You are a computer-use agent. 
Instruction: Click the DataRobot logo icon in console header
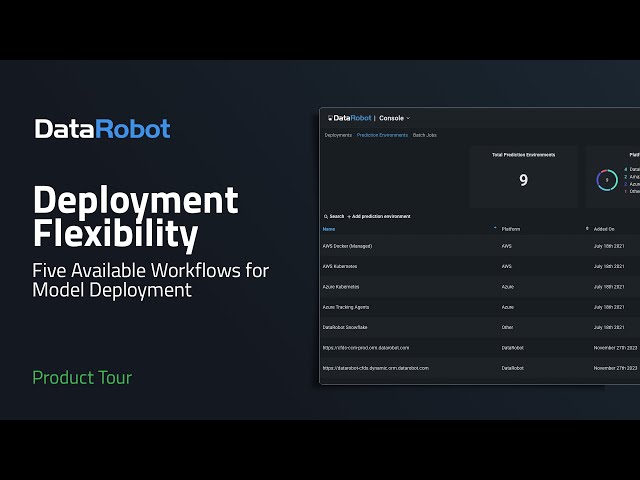pyautogui.click(x=329, y=118)
